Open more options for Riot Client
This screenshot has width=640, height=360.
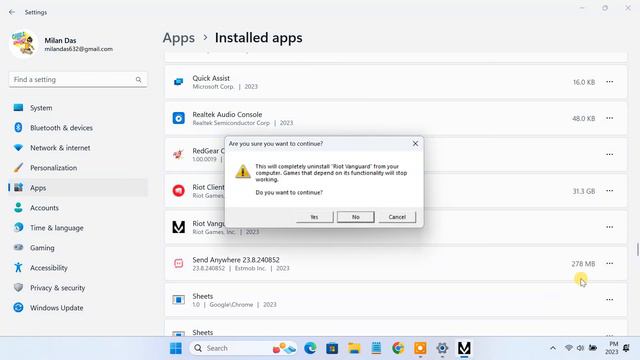tap(609, 191)
